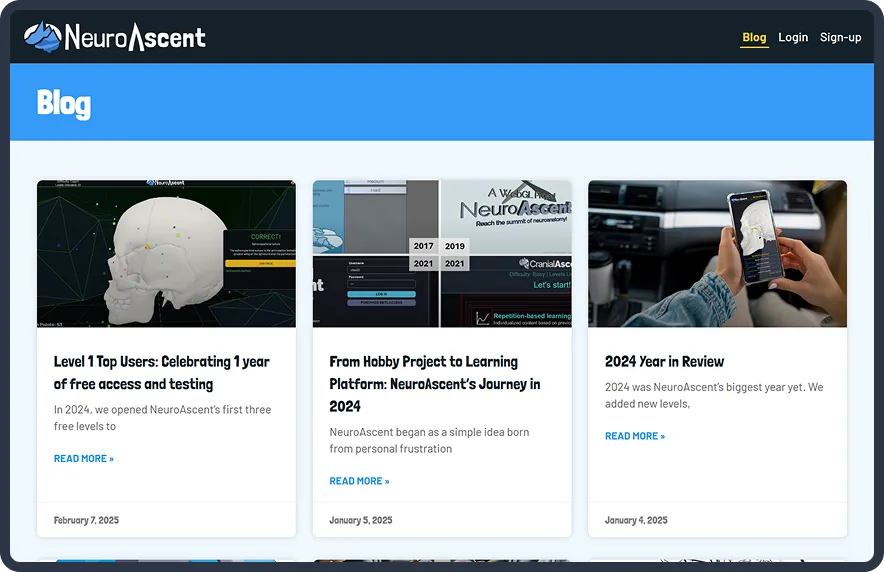The height and width of the screenshot is (572, 884).
Task: Open the phone-in-car thumbnail image
Action: pos(717,254)
